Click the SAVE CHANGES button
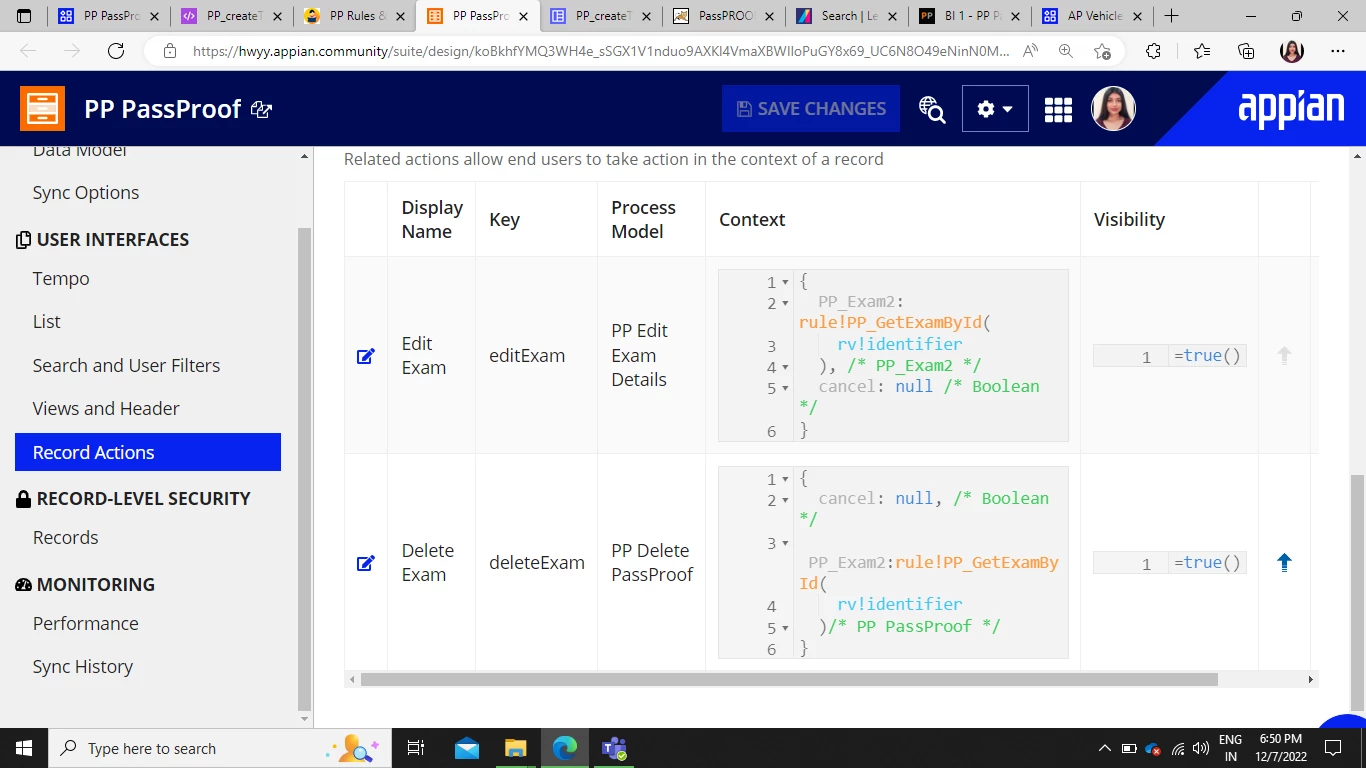The height and width of the screenshot is (768, 1366). click(811, 109)
